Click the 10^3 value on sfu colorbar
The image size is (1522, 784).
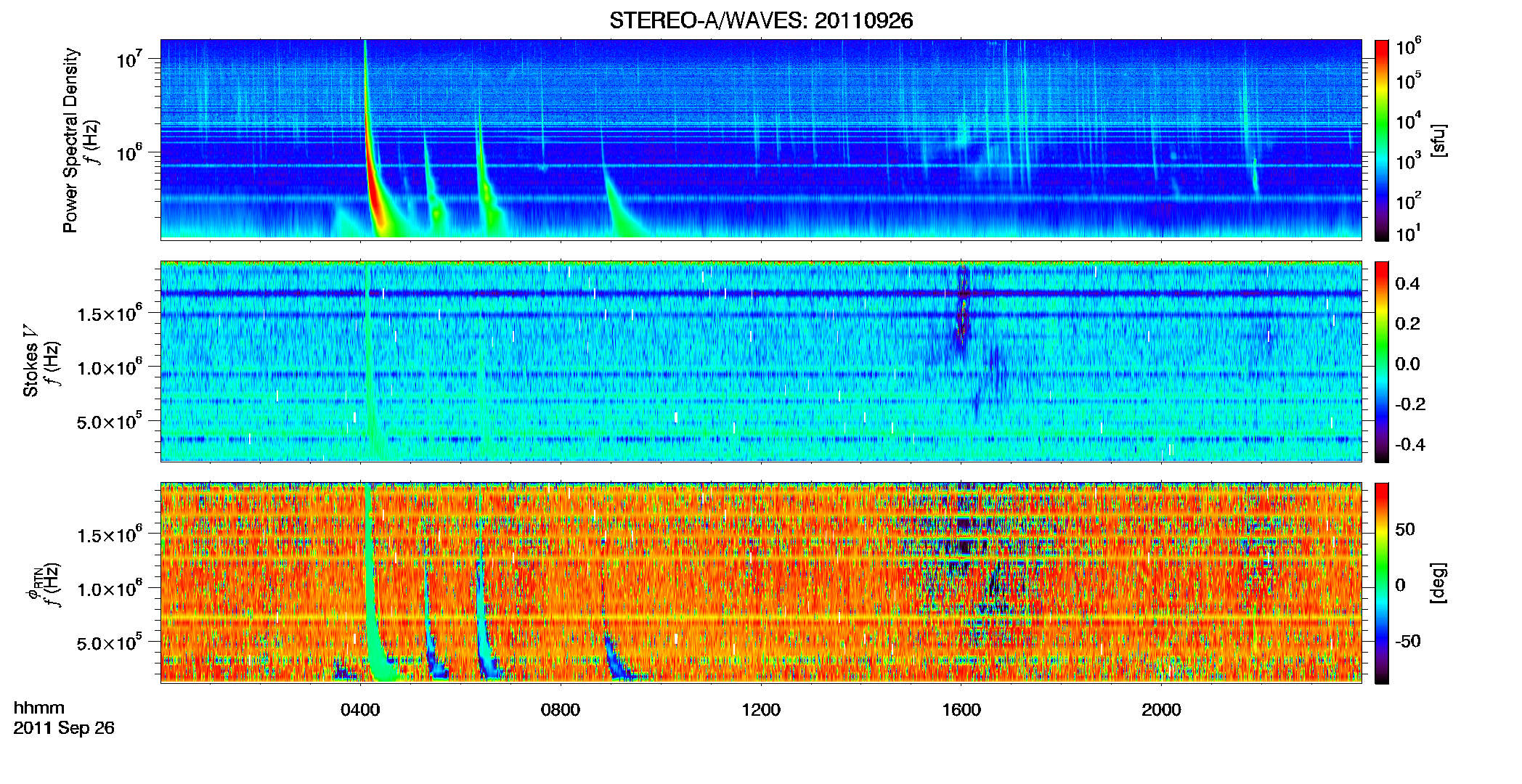[1409, 161]
